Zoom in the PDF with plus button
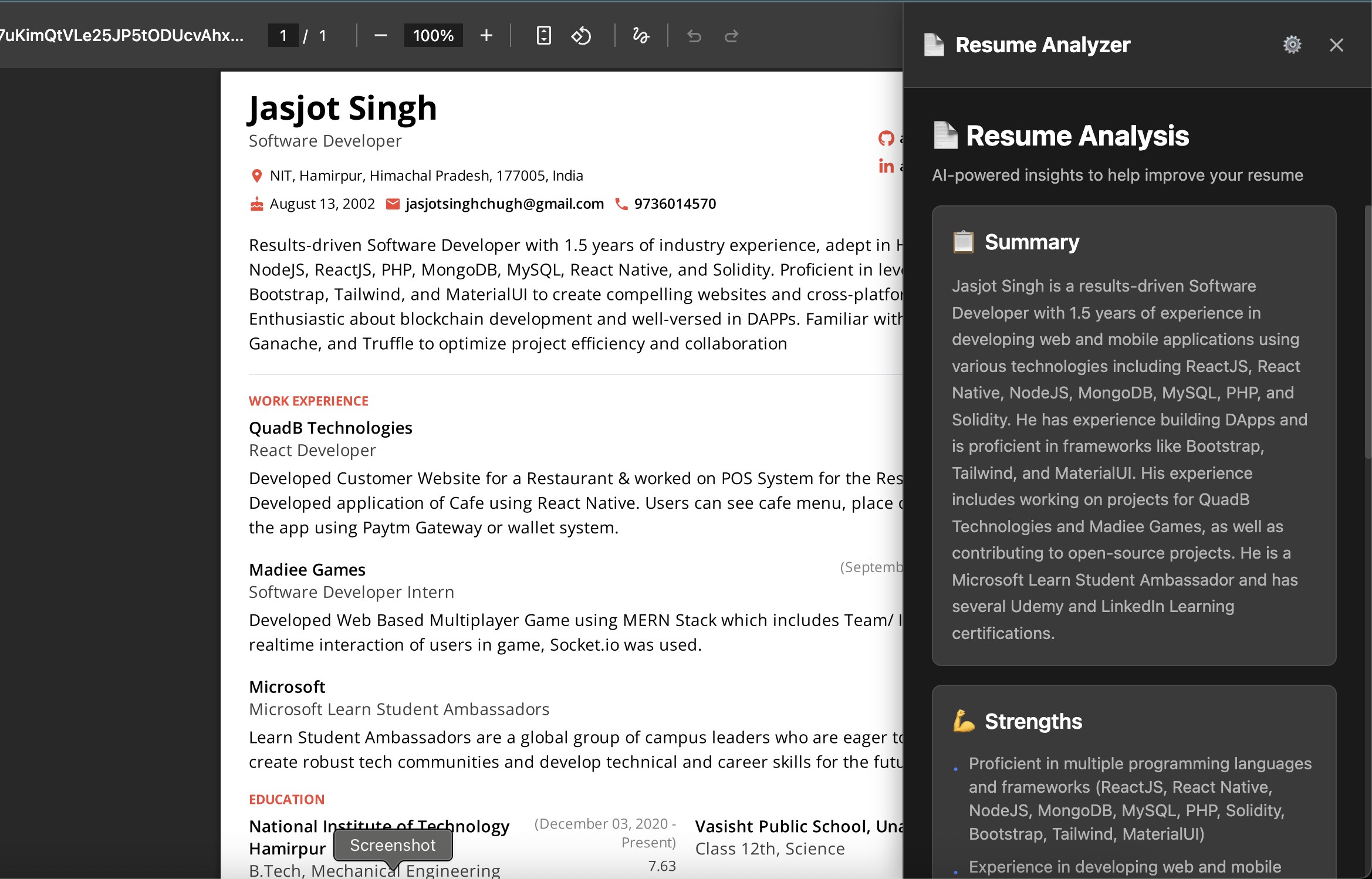 [x=486, y=36]
